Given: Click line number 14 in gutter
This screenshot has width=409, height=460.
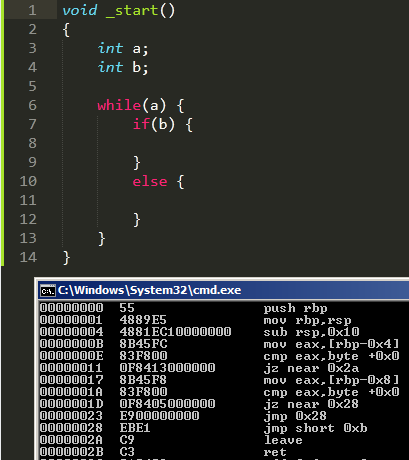Looking at the screenshot, I should click(x=28, y=257).
